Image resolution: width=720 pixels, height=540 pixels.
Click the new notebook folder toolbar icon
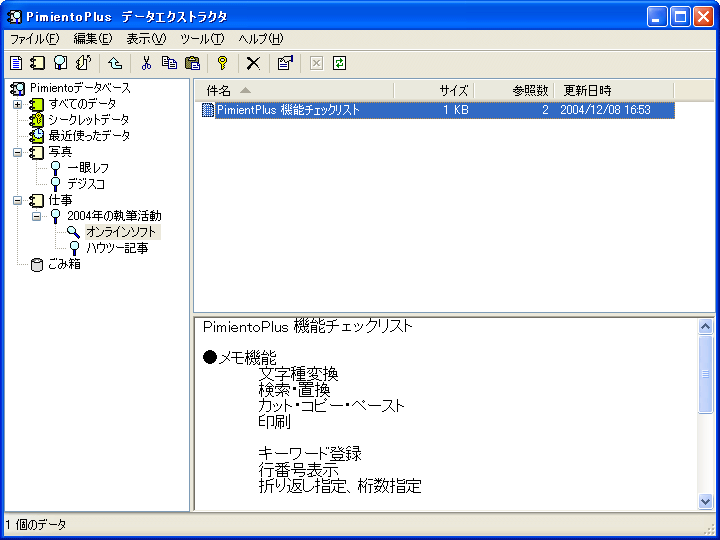[x=38, y=63]
